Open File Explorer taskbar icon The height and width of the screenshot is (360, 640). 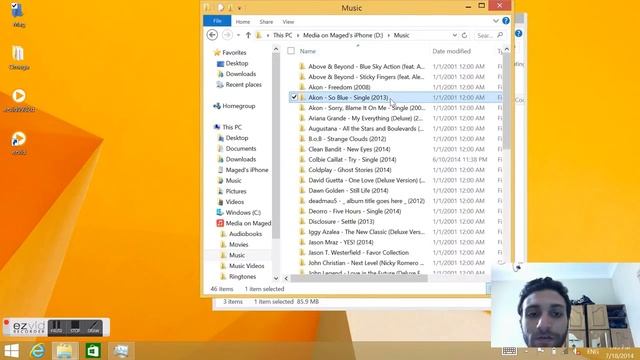[x=65, y=351]
